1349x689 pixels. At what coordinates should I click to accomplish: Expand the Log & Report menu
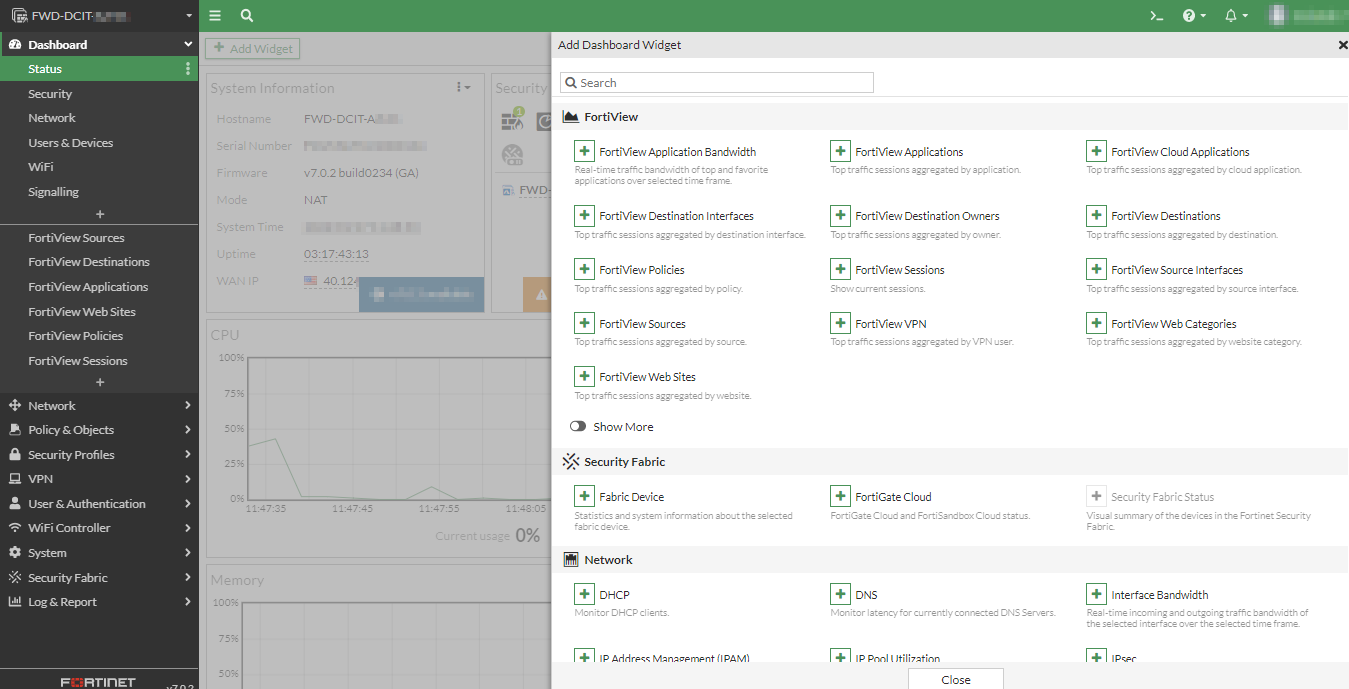pos(99,601)
